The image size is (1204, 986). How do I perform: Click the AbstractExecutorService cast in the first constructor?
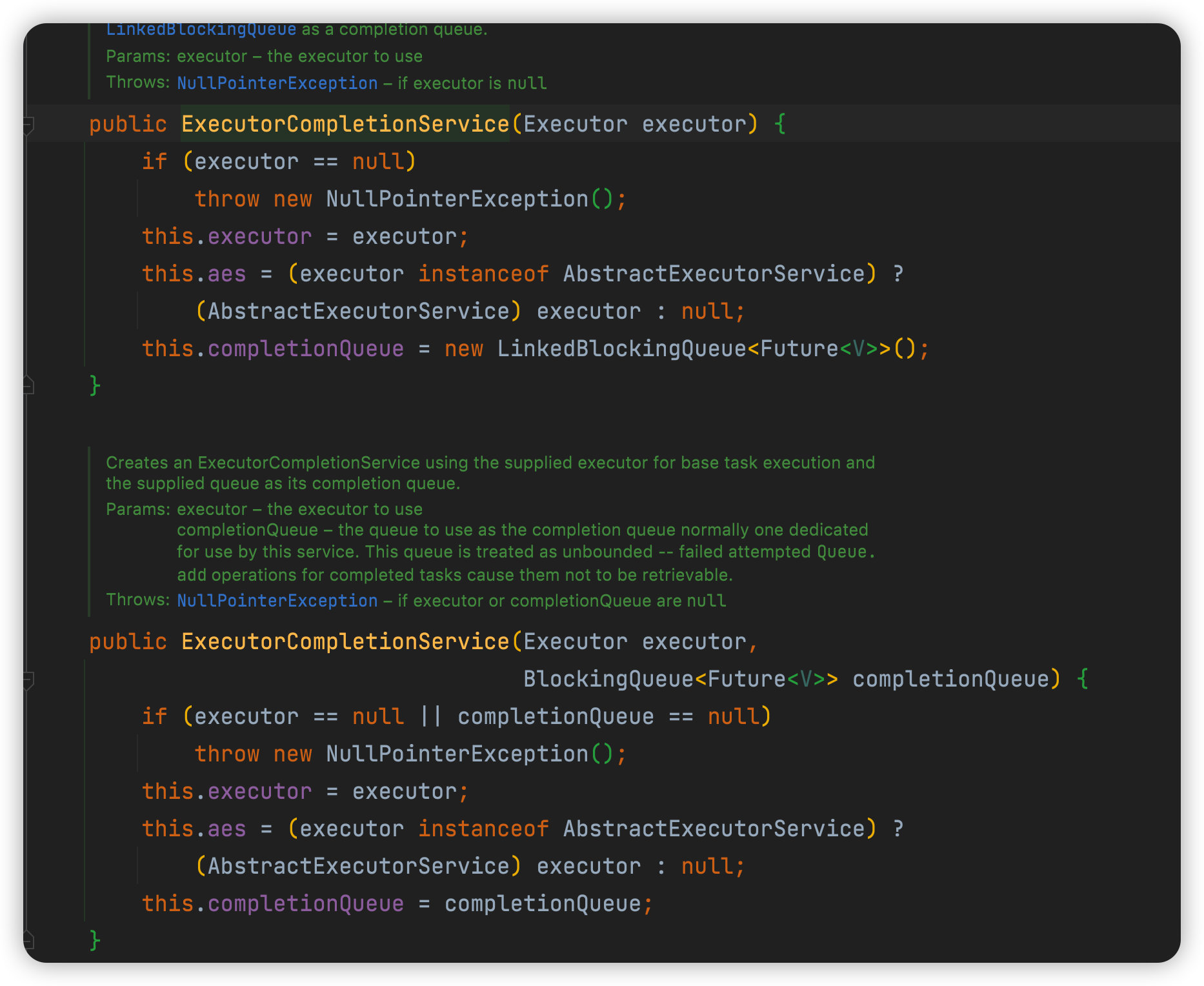tap(359, 310)
